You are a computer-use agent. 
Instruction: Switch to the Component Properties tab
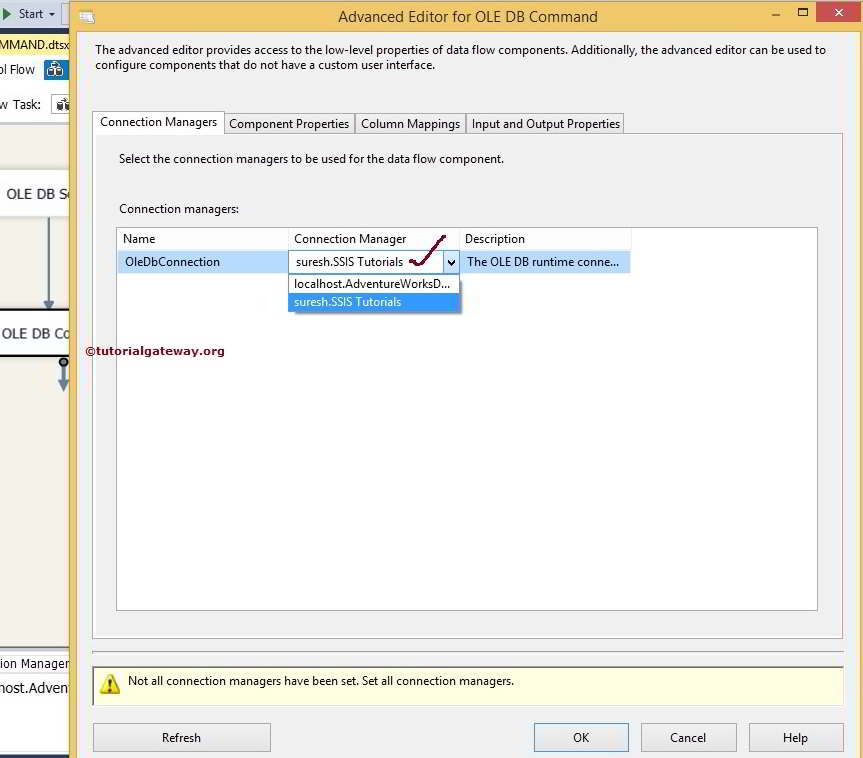[289, 123]
